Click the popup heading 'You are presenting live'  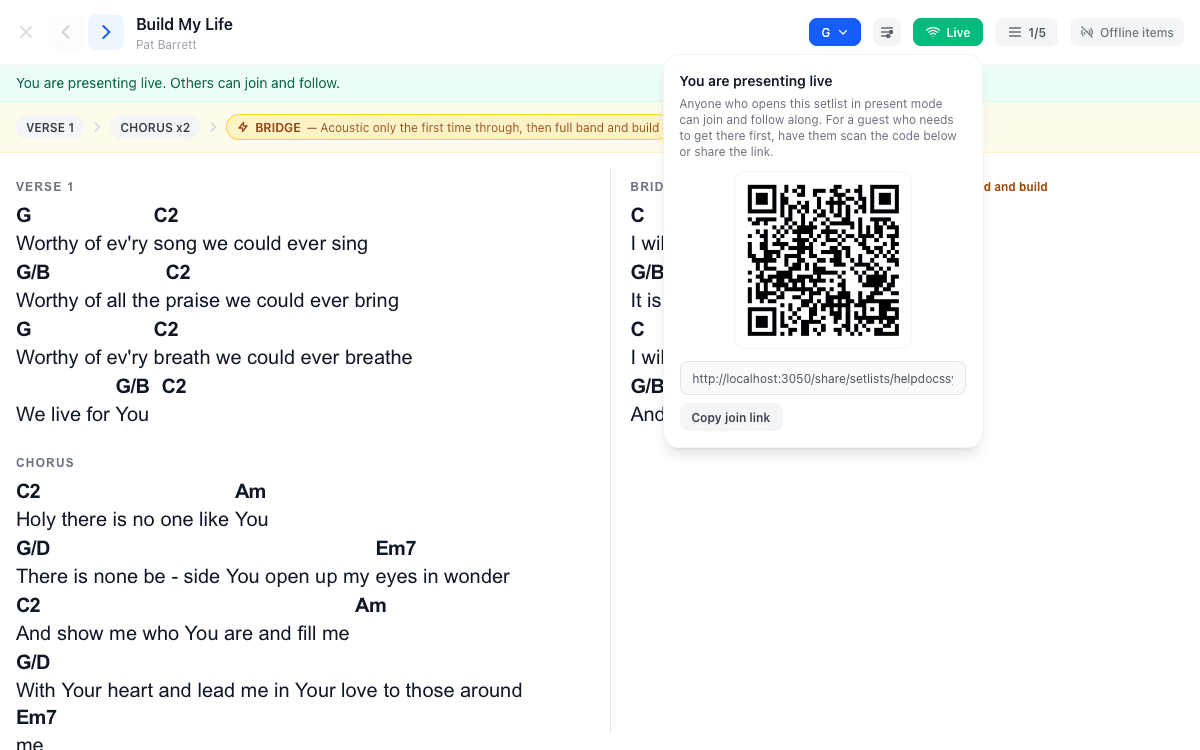pyautogui.click(x=756, y=81)
